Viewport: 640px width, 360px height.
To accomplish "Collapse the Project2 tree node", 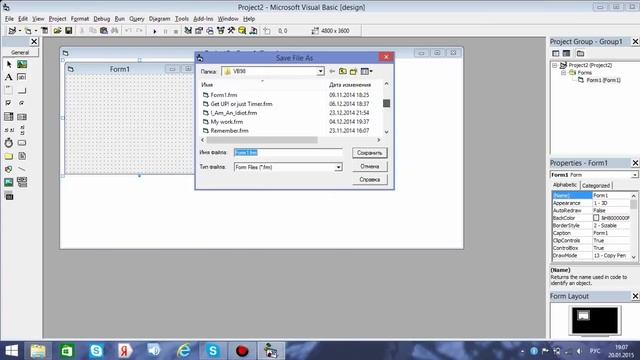I will coord(555,65).
